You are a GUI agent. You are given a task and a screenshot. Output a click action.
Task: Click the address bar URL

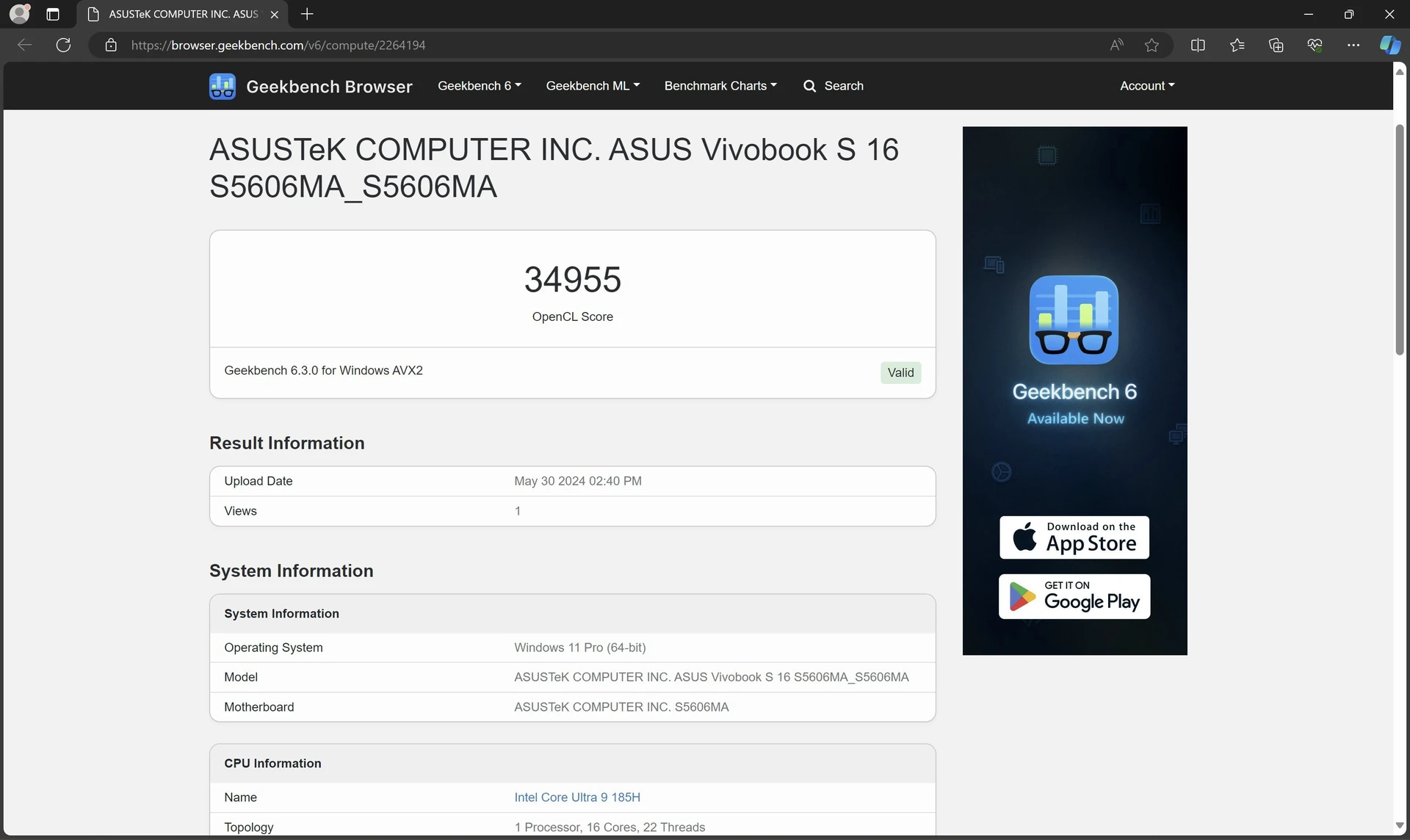point(278,45)
